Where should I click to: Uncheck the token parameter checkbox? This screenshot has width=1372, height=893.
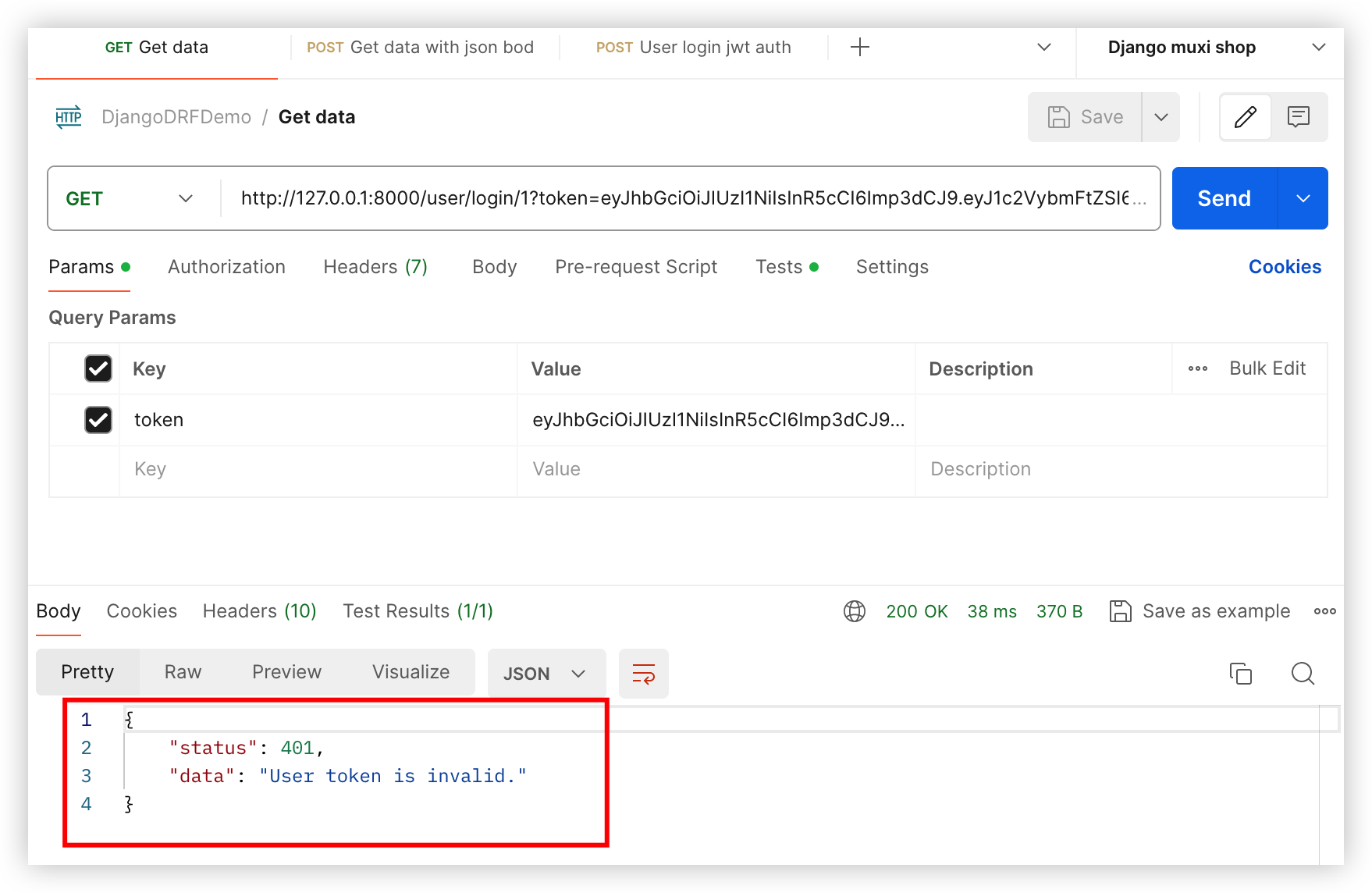pos(98,420)
